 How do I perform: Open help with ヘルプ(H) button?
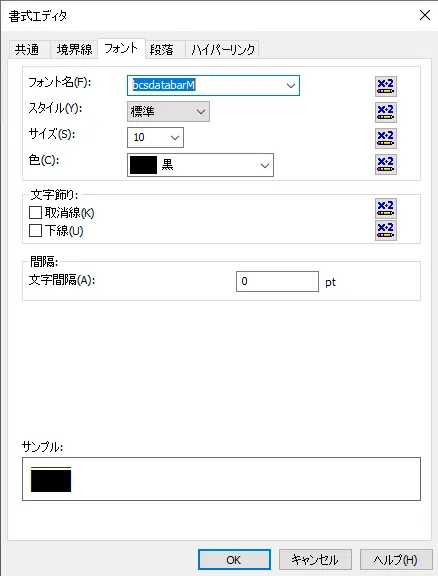(396, 560)
